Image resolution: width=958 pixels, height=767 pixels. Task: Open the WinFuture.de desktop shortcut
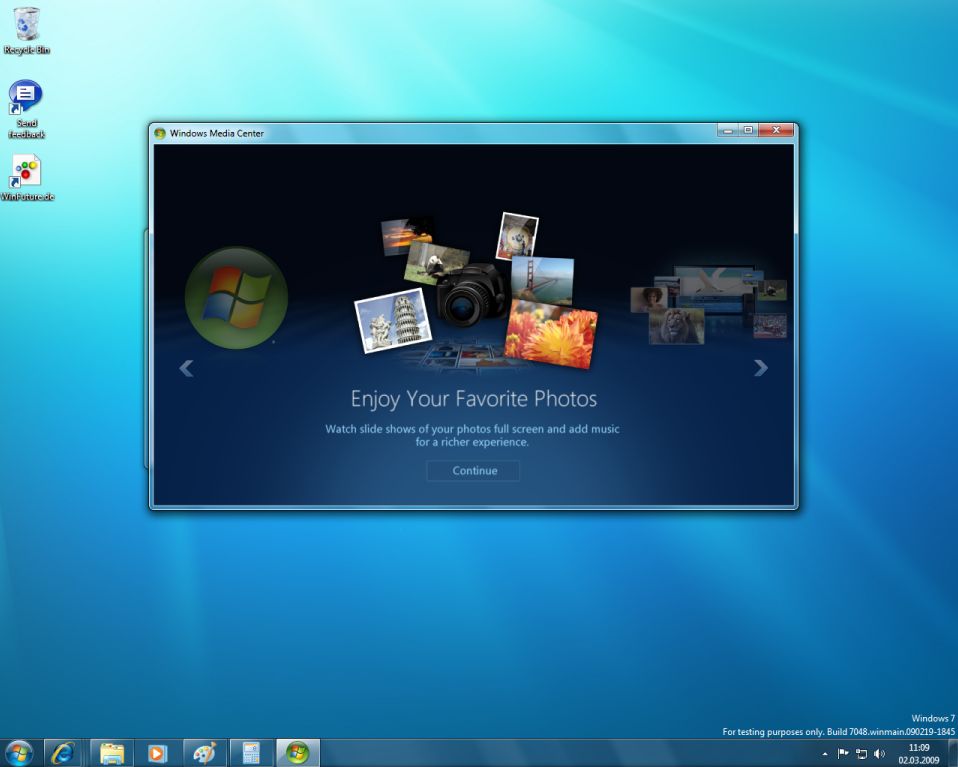coord(27,174)
